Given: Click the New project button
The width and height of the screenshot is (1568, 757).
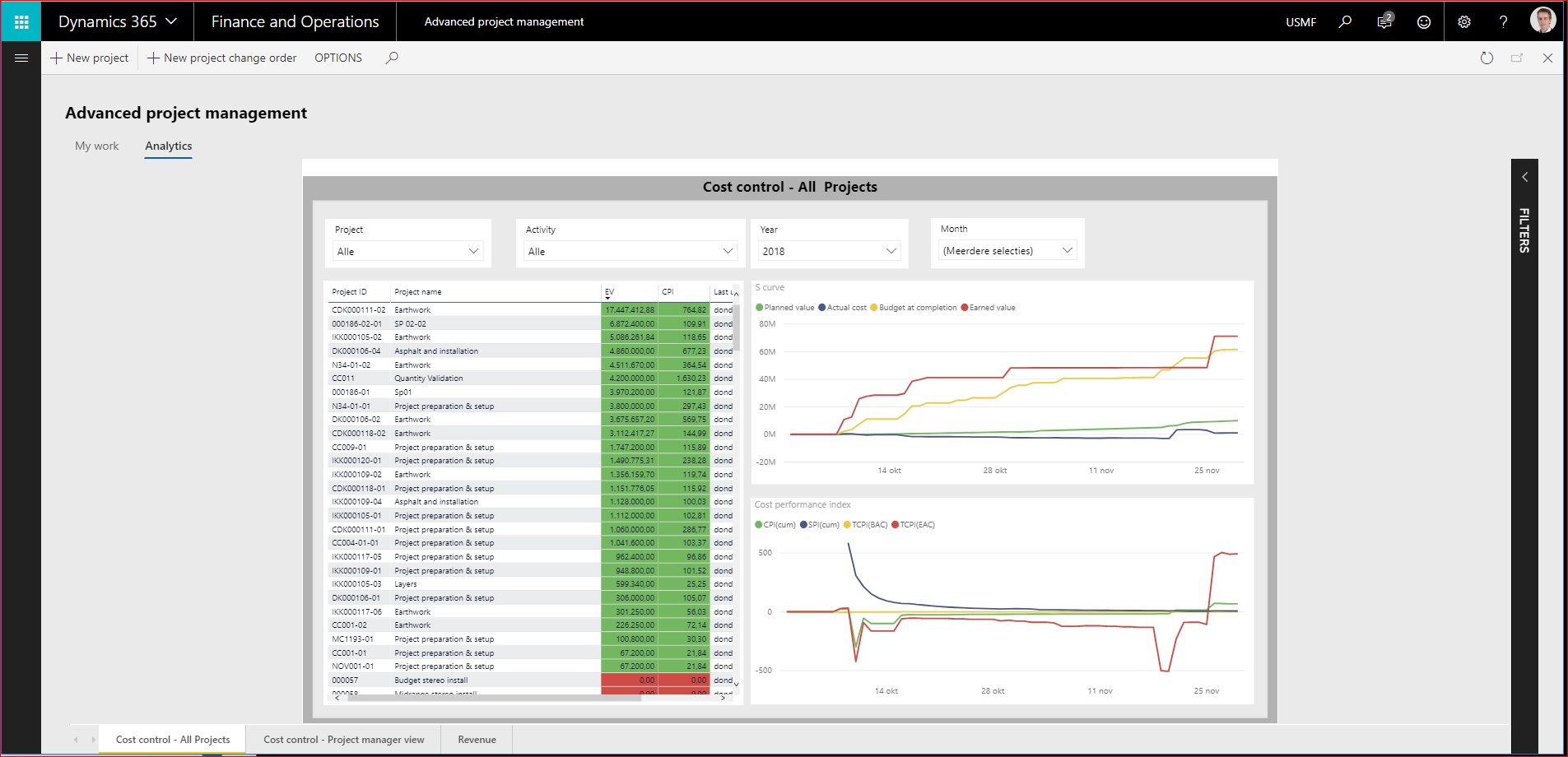Looking at the screenshot, I should pyautogui.click(x=90, y=58).
